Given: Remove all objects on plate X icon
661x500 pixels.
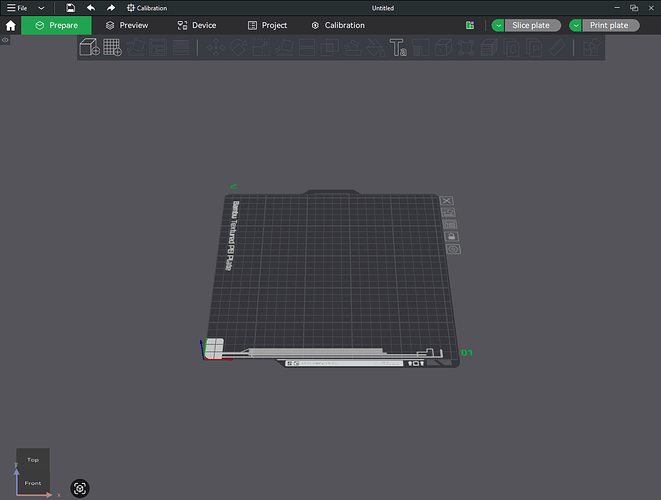Looking at the screenshot, I should pyautogui.click(x=446, y=200).
